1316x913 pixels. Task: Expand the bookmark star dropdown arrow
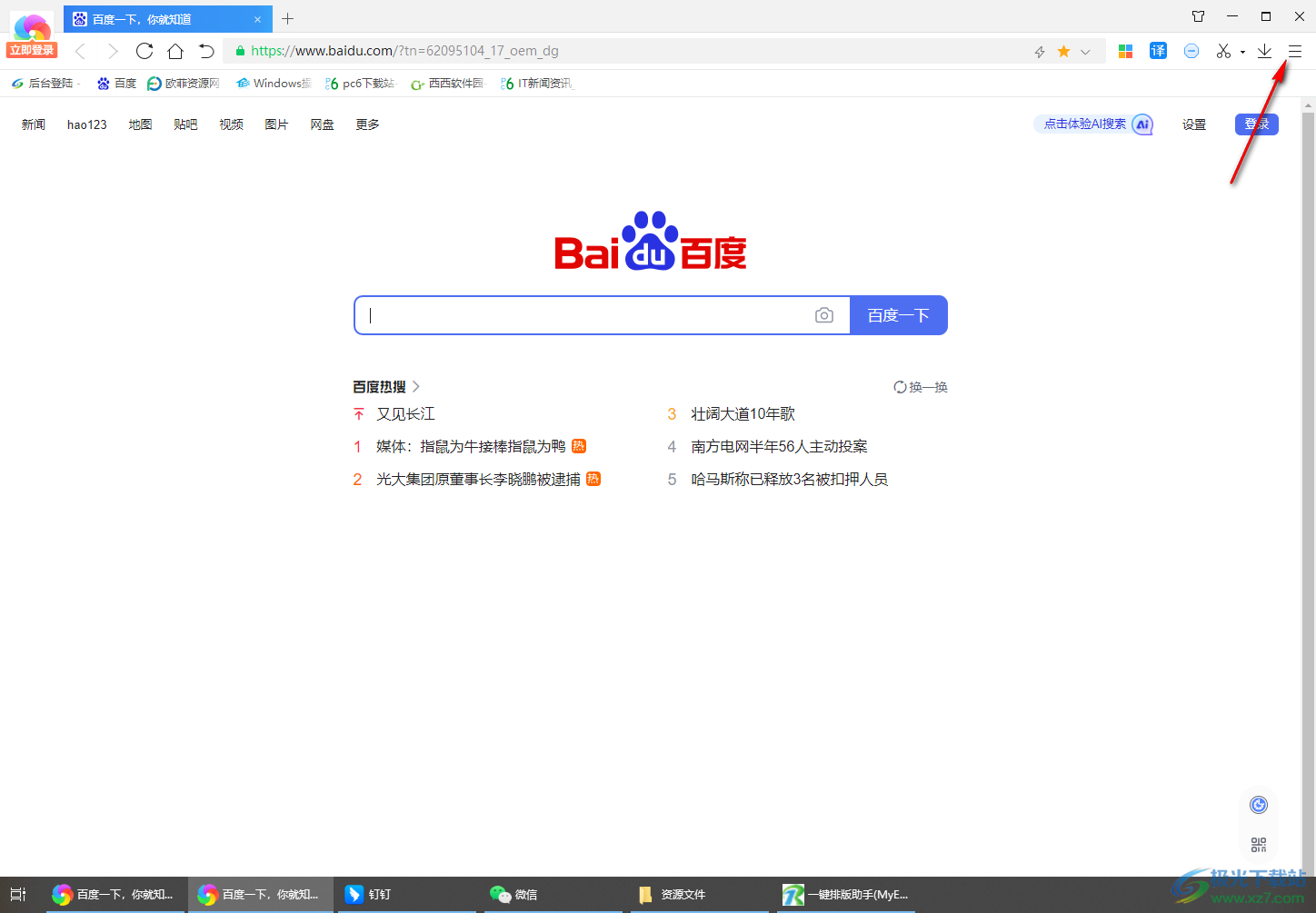coord(1085,52)
